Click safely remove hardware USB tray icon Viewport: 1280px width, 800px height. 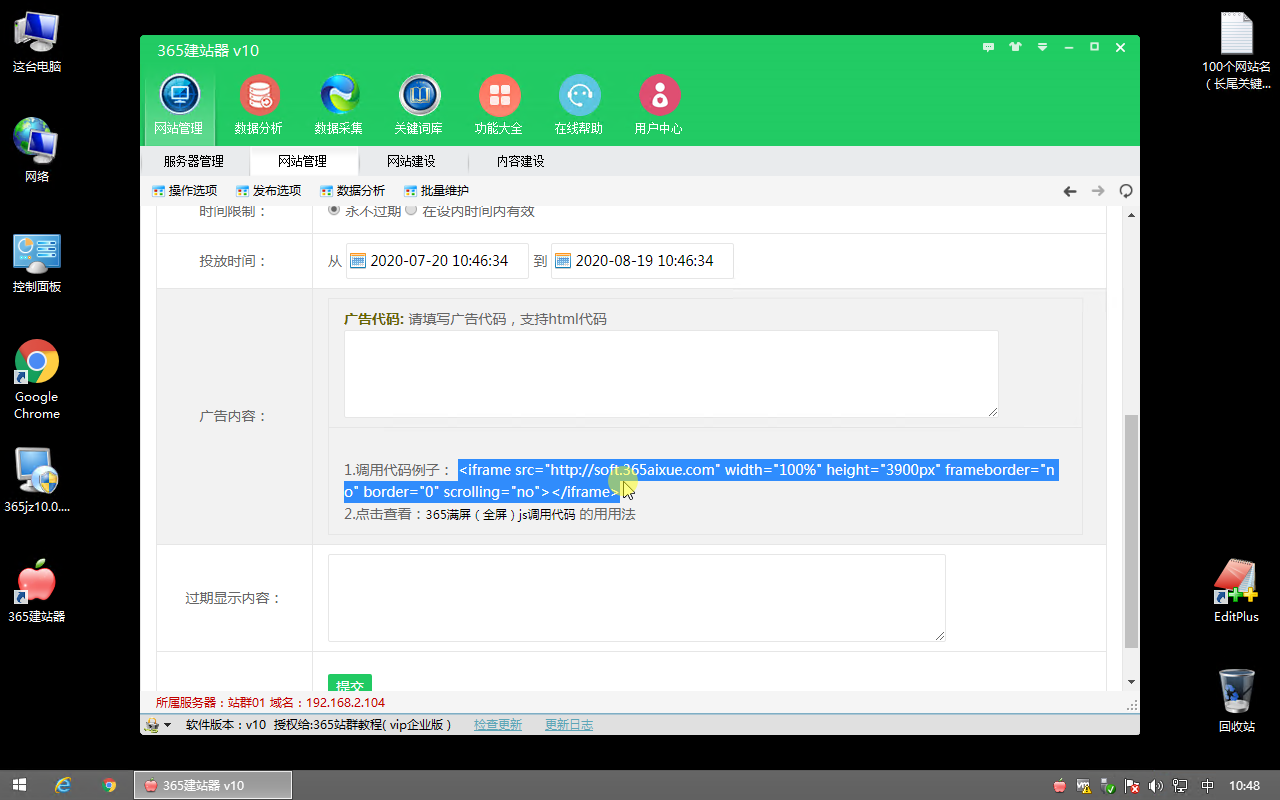1108,786
